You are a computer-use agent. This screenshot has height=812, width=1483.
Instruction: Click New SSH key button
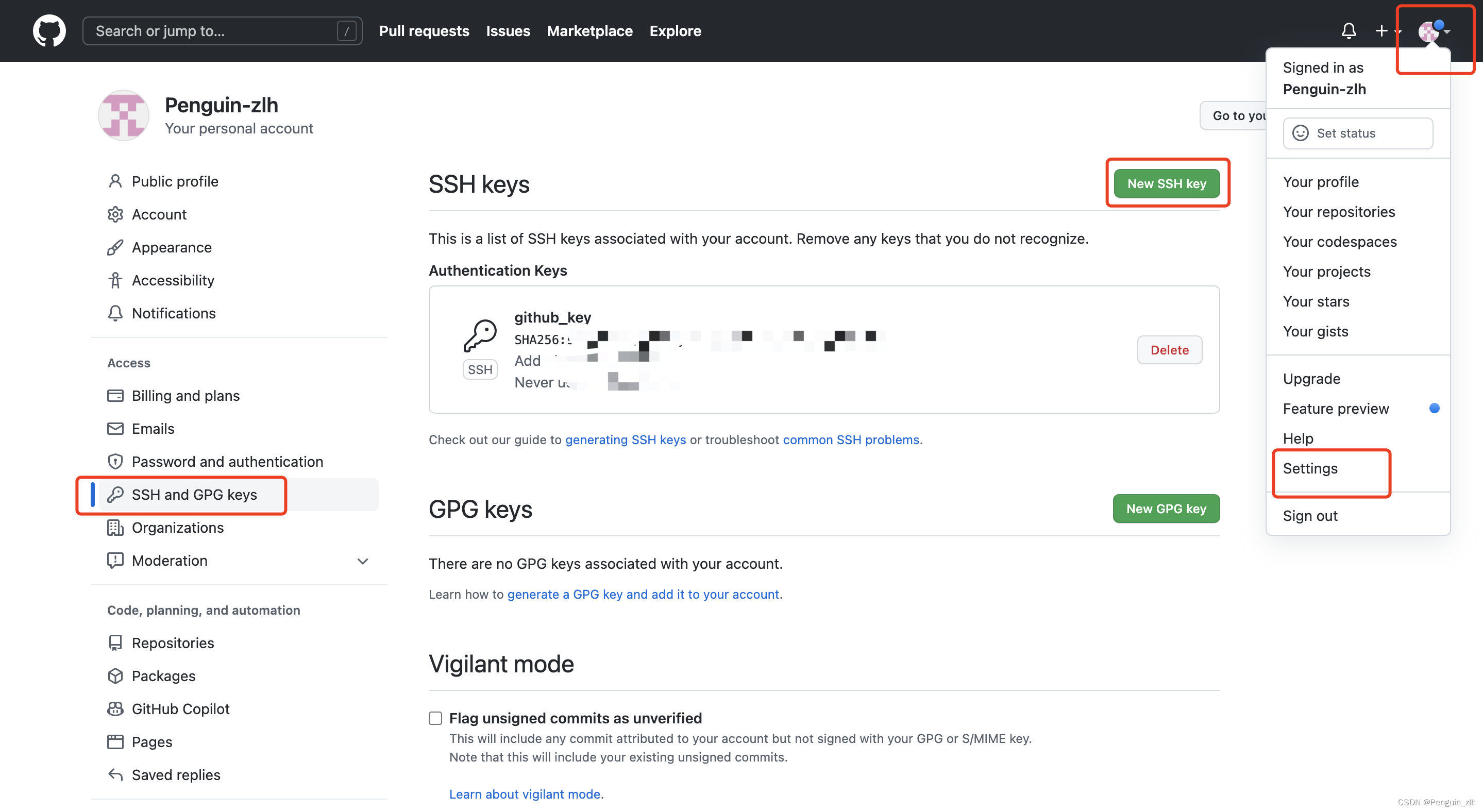tap(1165, 183)
